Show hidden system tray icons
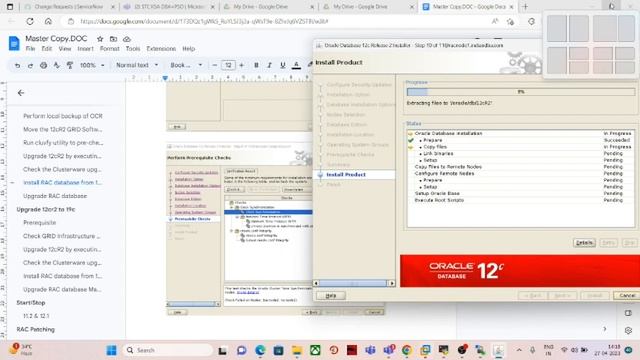This screenshot has width=640, height=360. pyautogui.click(x=519, y=350)
